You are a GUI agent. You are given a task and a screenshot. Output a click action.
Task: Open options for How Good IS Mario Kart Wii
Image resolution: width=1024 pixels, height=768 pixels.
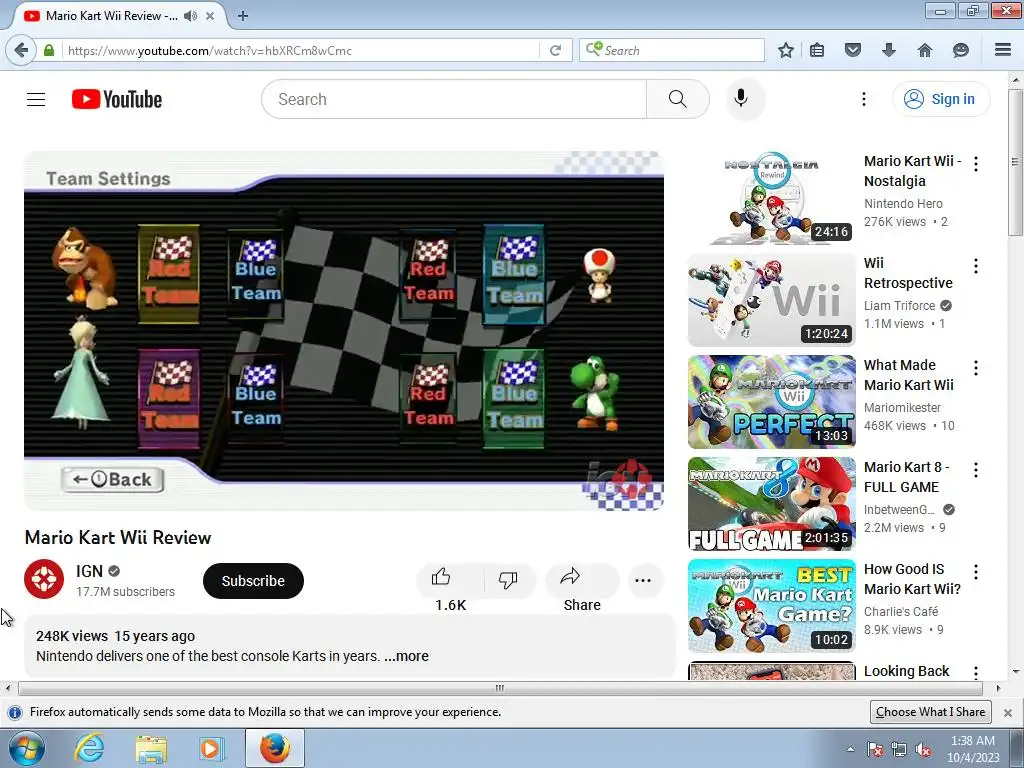(976, 572)
